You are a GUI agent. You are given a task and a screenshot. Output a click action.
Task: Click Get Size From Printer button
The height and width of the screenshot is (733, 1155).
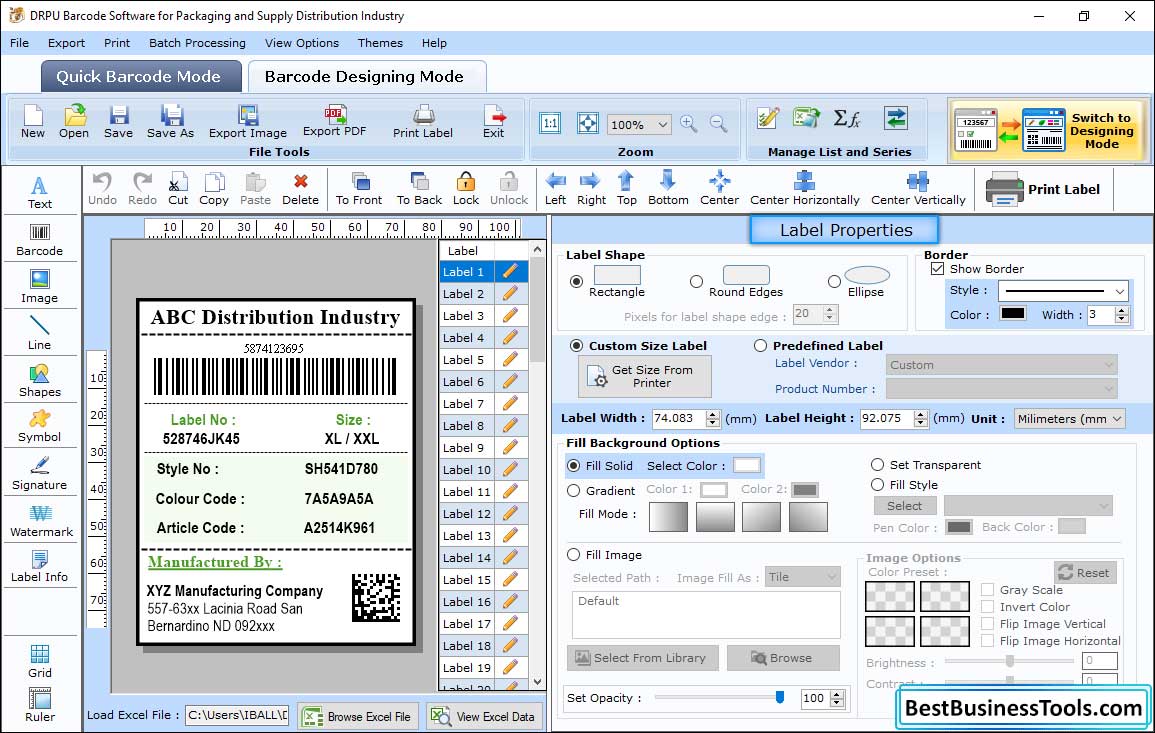(645, 376)
